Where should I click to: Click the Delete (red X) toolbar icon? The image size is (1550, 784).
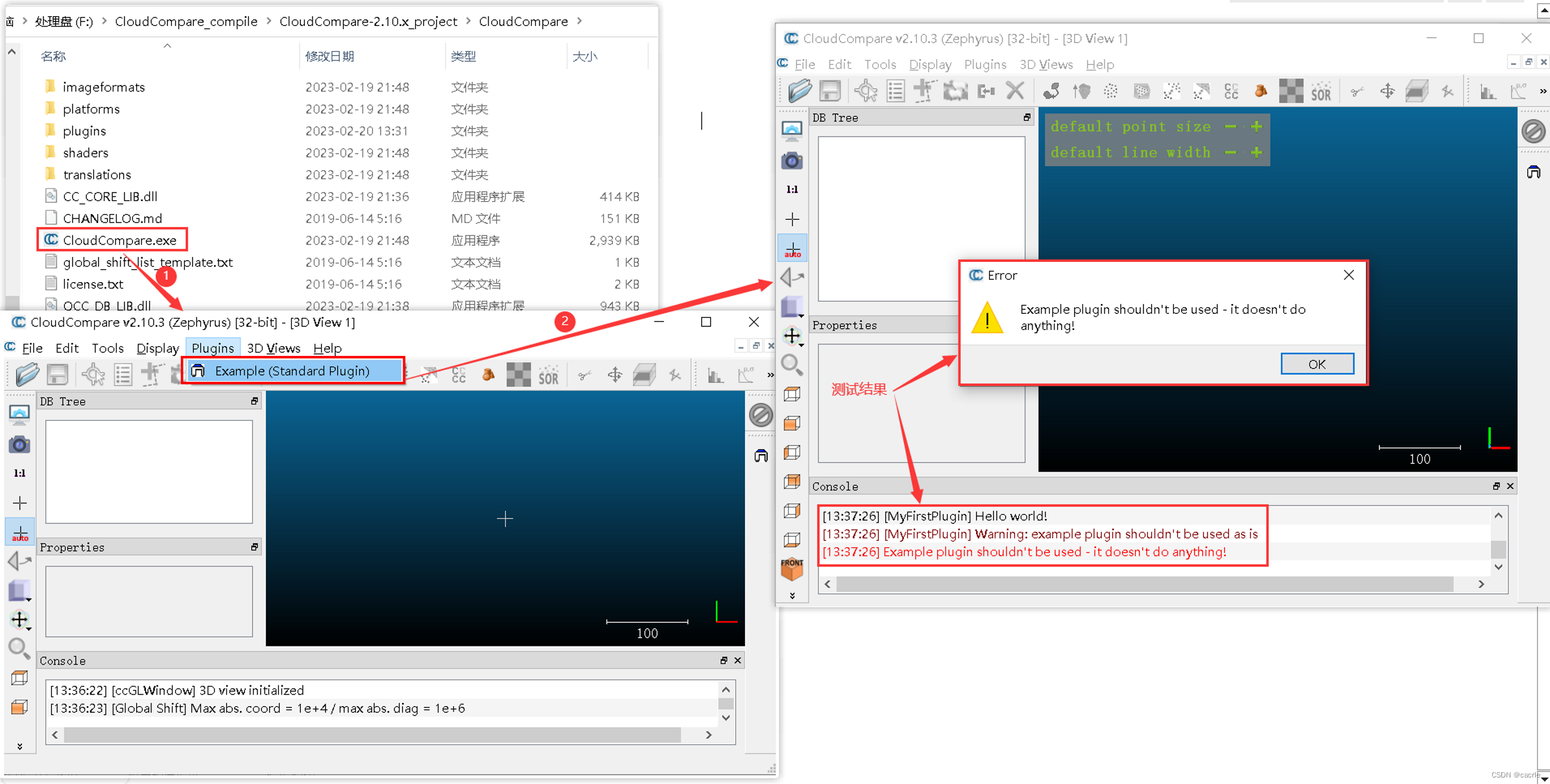[x=1015, y=91]
